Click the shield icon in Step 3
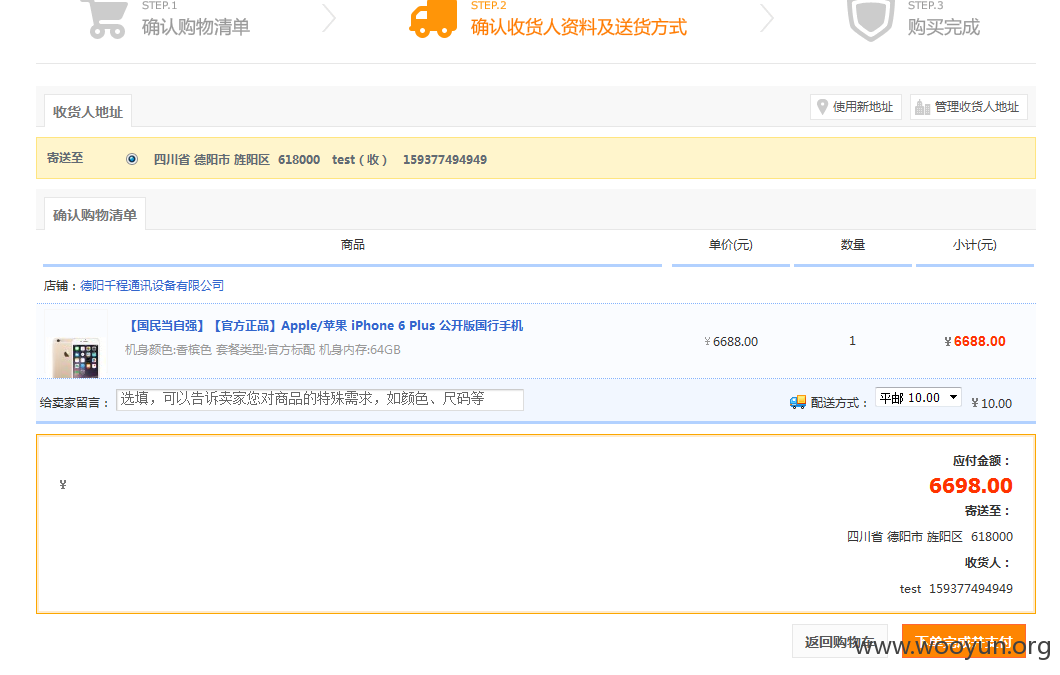Screen dimensions: 1060x675 click(870, 20)
